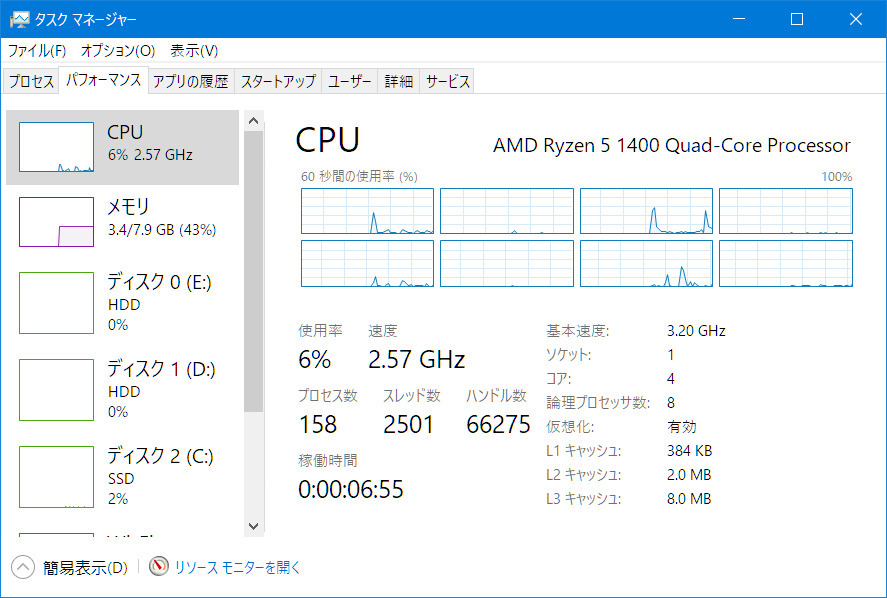Select the 60秒間の使用率 main graph area
Viewport: 887px width, 598px height.
[575, 235]
